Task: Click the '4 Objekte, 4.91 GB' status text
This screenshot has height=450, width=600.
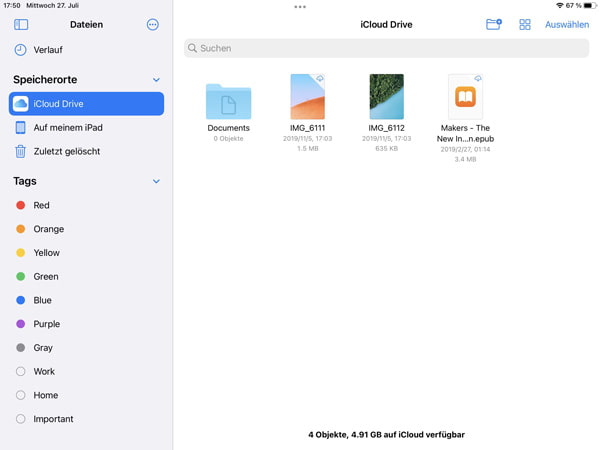Action: (386, 435)
